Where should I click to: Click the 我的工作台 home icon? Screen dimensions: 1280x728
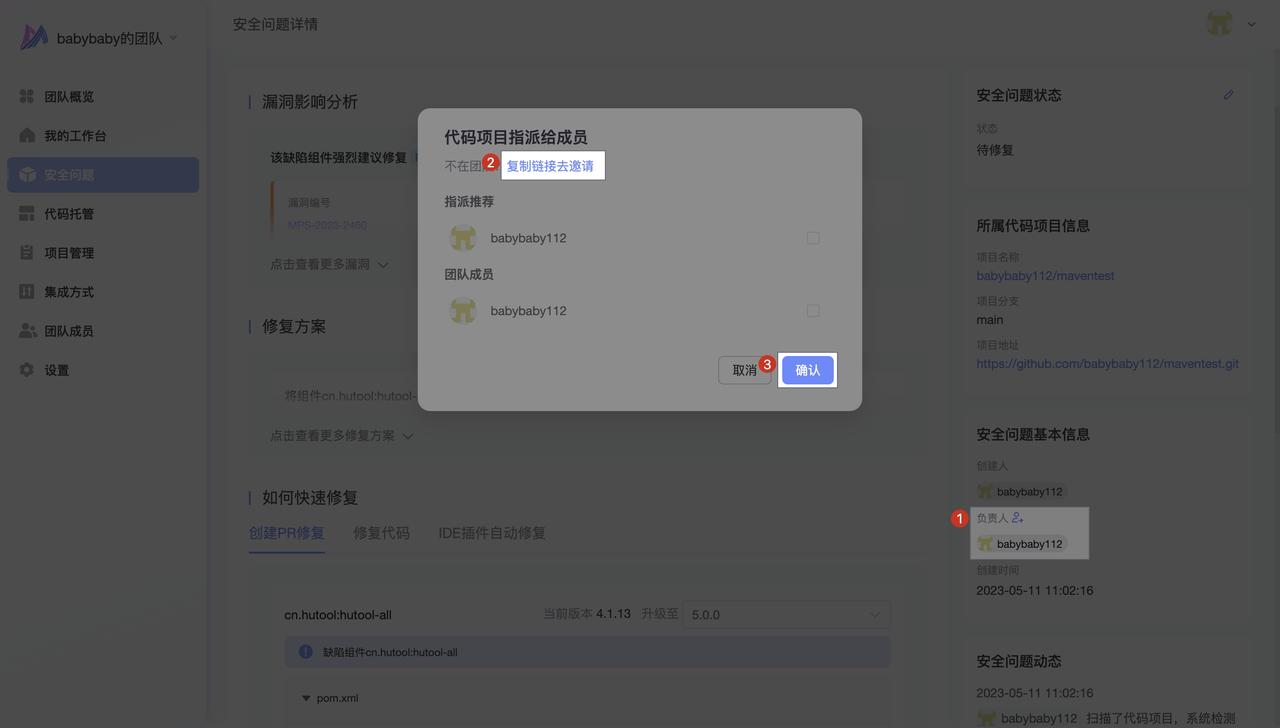pyautogui.click(x=27, y=135)
